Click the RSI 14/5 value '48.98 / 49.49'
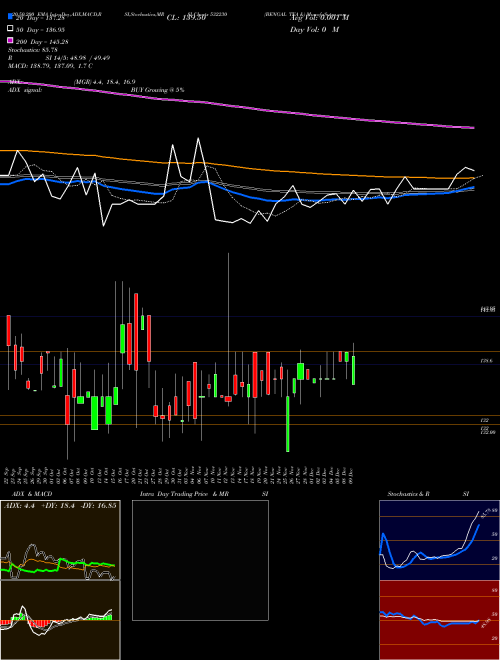The image size is (500, 660). [x=90, y=58]
